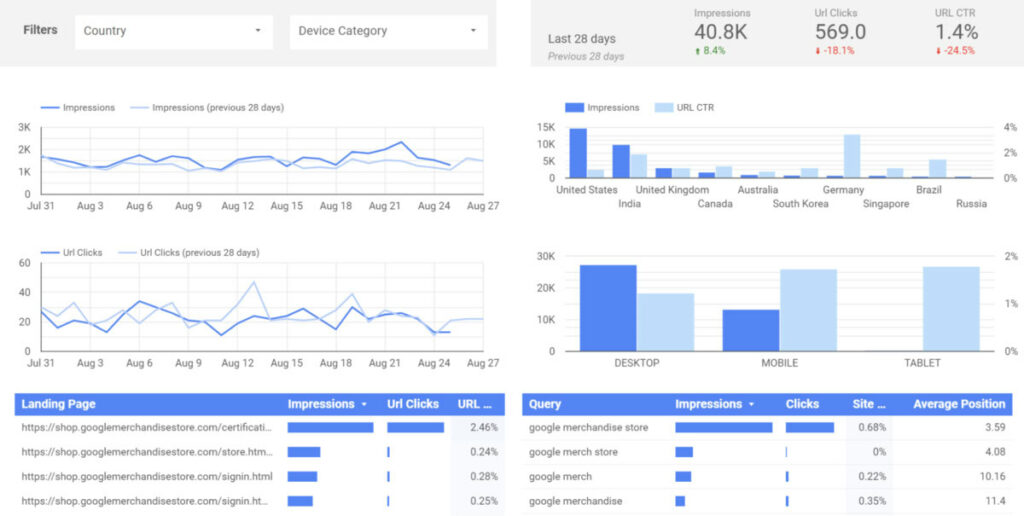Viewport: 1024px width, 516px height.
Task: Click the Previous 28 days label
Action: [x=586, y=56]
